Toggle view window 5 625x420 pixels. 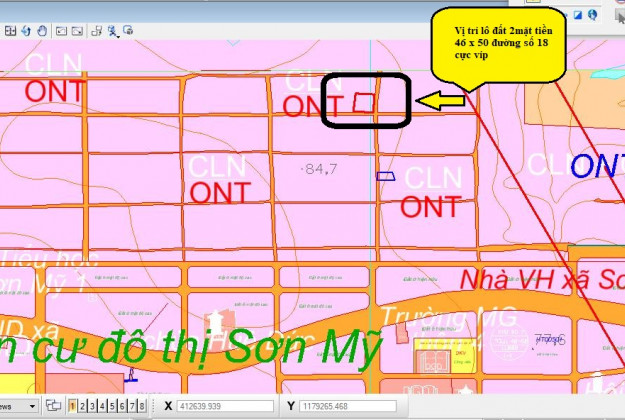pos(112,406)
